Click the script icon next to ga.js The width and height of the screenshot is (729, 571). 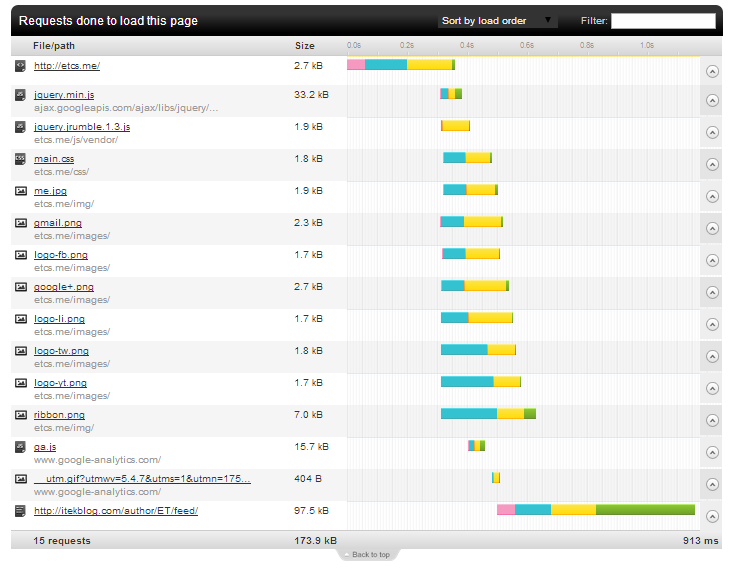20,447
